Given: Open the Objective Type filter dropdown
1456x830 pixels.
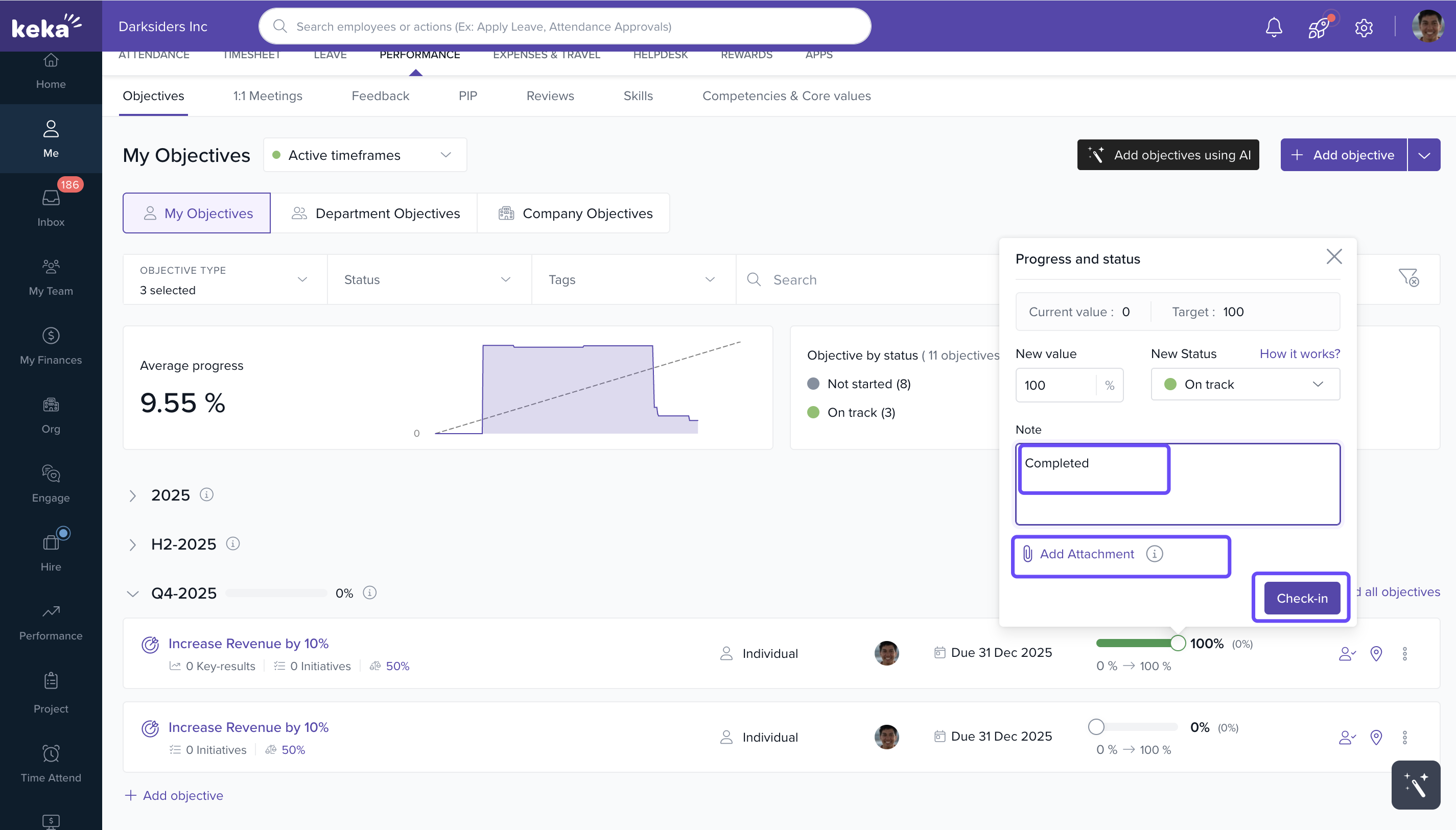Looking at the screenshot, I should [x=225, y=279].
